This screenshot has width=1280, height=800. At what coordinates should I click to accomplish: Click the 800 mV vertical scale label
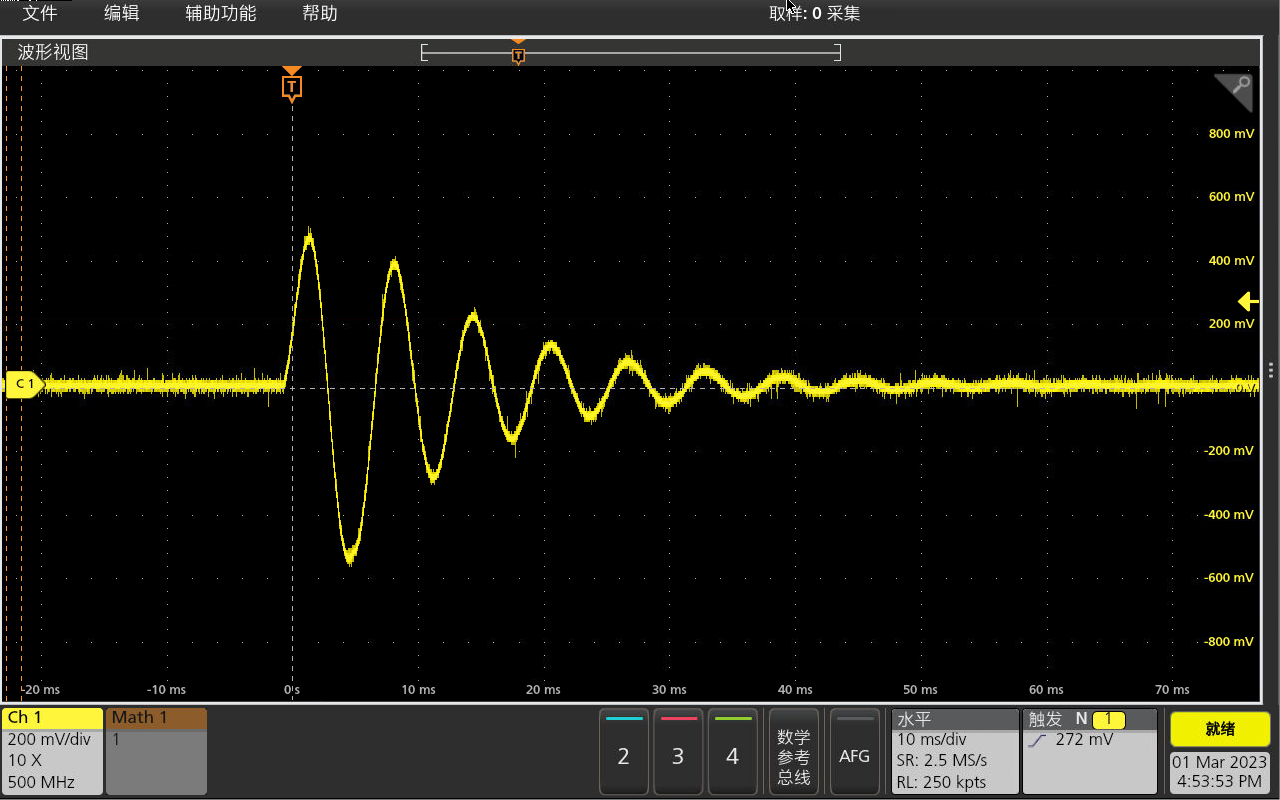tap(1232, 133)
